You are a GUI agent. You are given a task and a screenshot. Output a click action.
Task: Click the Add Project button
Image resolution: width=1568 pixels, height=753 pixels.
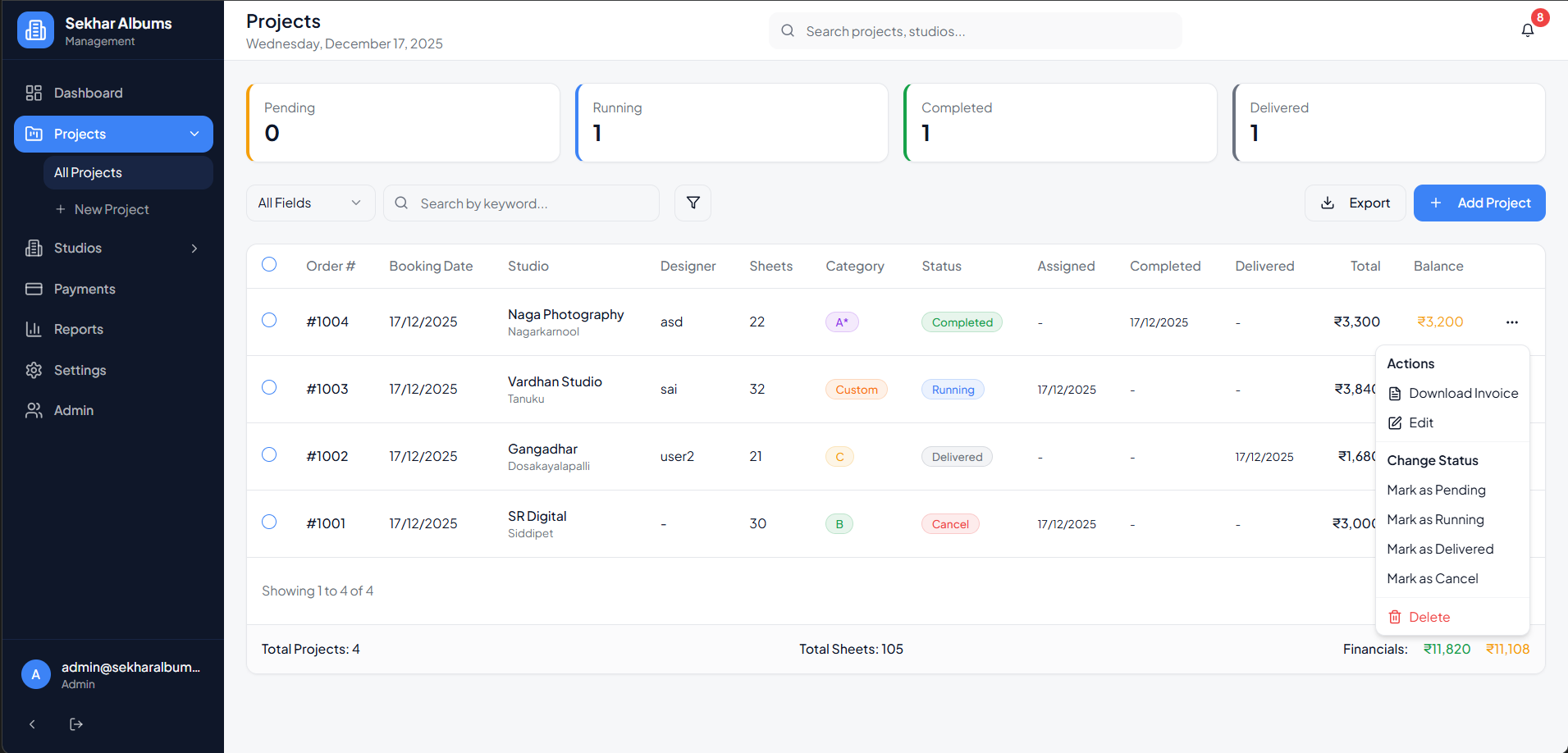pos(1479,203)
